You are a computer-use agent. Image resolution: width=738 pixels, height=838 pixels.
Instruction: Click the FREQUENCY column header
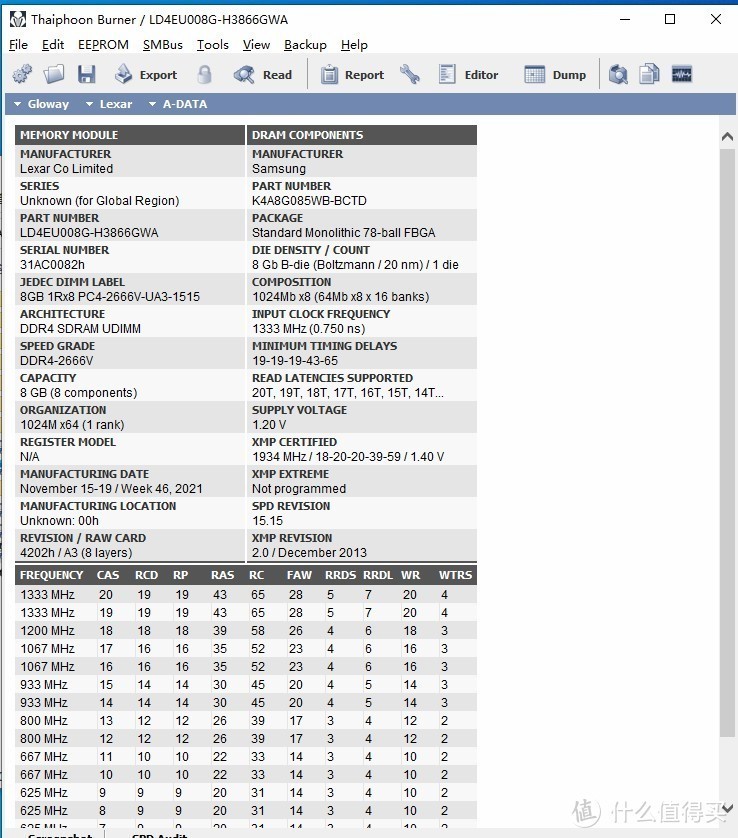(51, 576)
